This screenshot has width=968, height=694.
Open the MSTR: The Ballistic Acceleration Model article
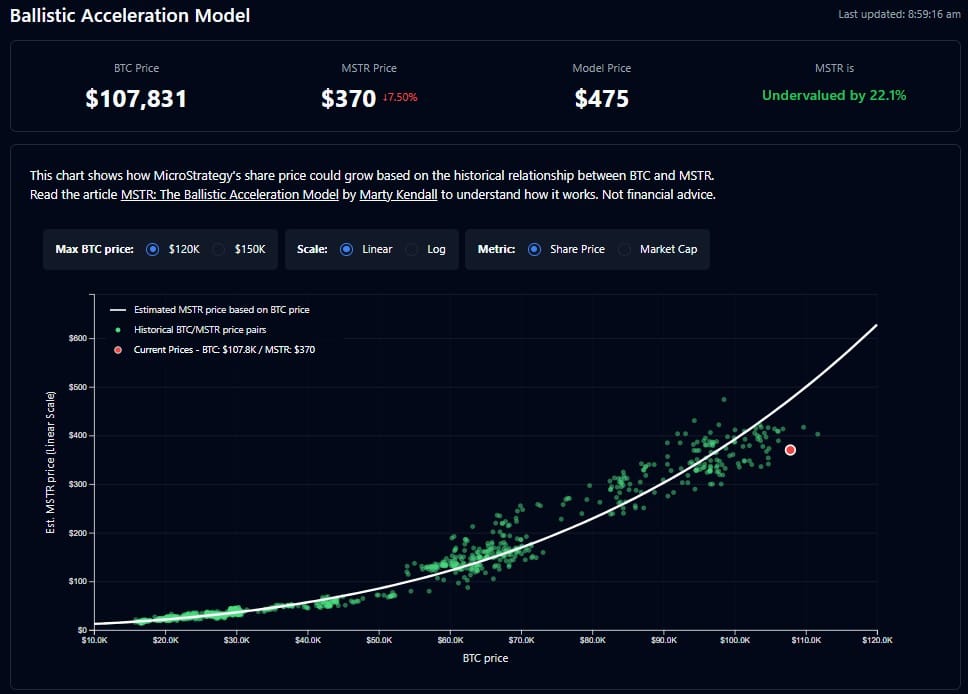229,194
